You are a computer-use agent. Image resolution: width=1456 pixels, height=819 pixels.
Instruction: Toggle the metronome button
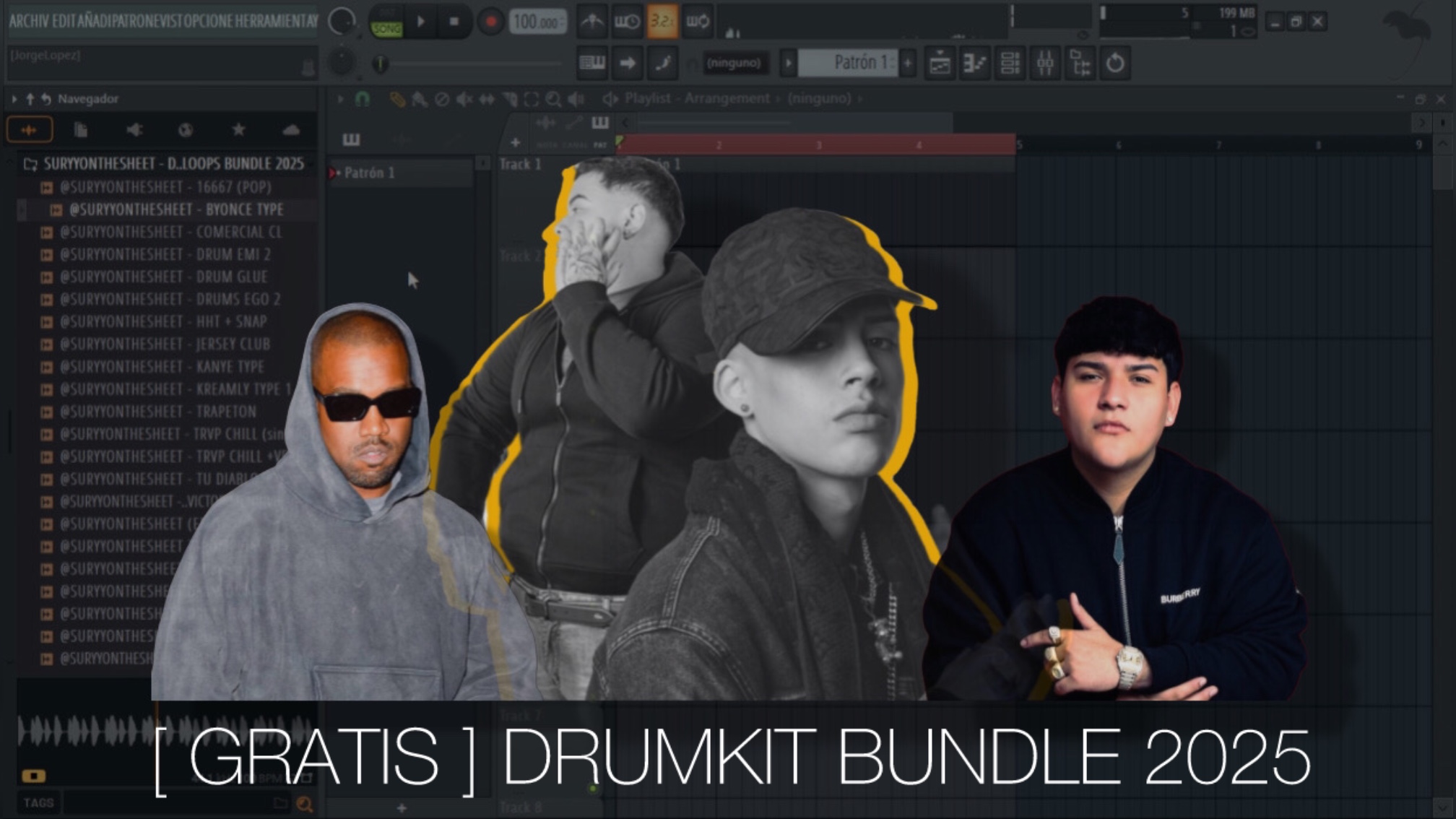click(x=591, y=22)
